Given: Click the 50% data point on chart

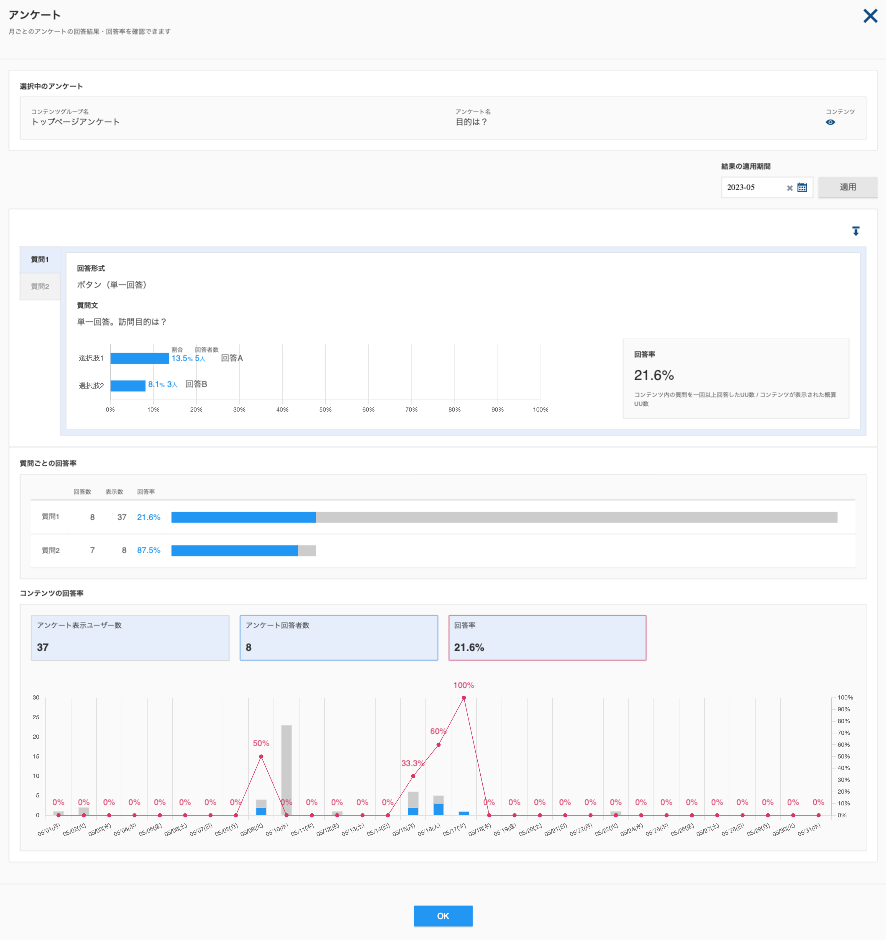Looking at the screenshot, I should pos(261,757).
